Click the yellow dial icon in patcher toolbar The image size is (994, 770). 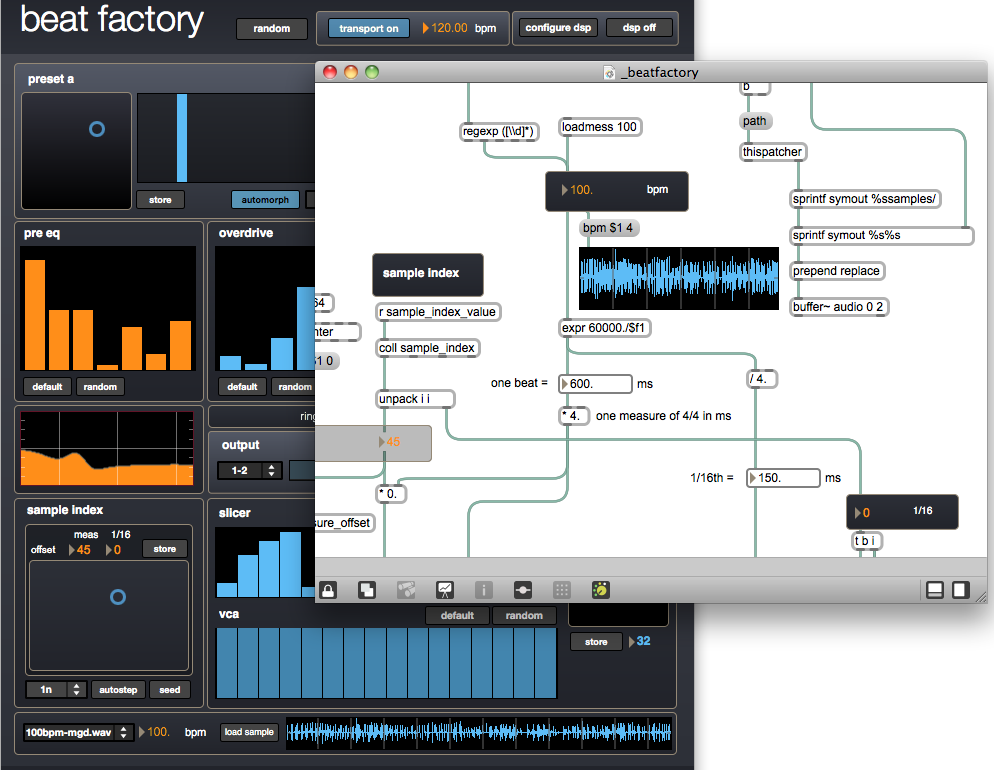pyautogui.click(x=601, y=589)
